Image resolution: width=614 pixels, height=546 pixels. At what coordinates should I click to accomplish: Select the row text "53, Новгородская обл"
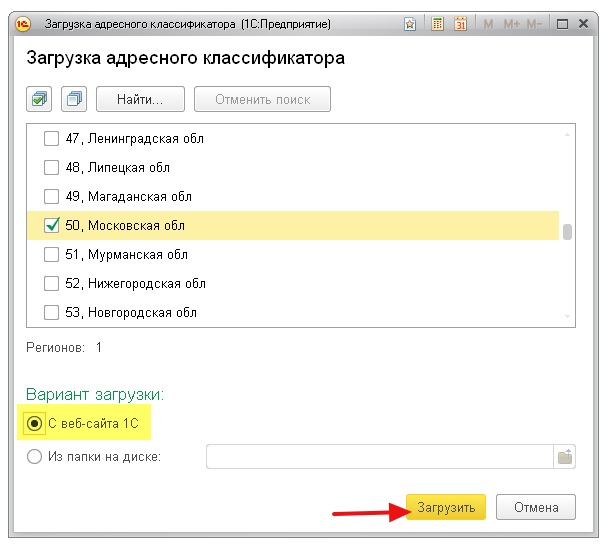[x=131, y=313]
